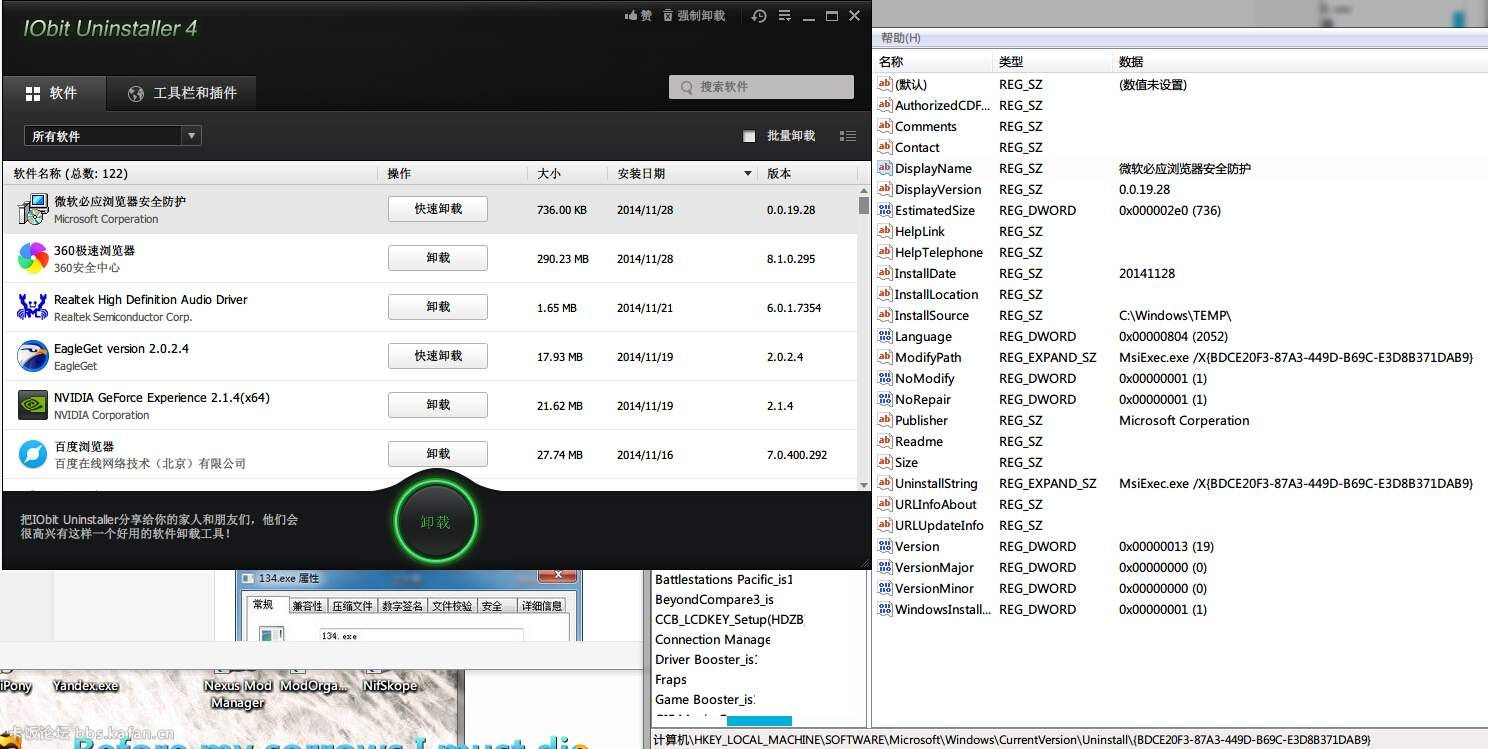Click the (默认) default value icon
The image size is (1488, 749).
coord(884,84)
